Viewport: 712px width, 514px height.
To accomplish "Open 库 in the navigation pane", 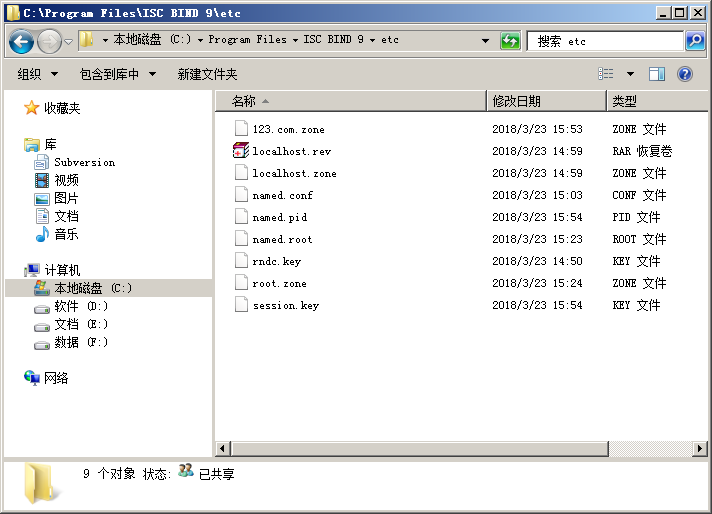I will pos(50,144).
